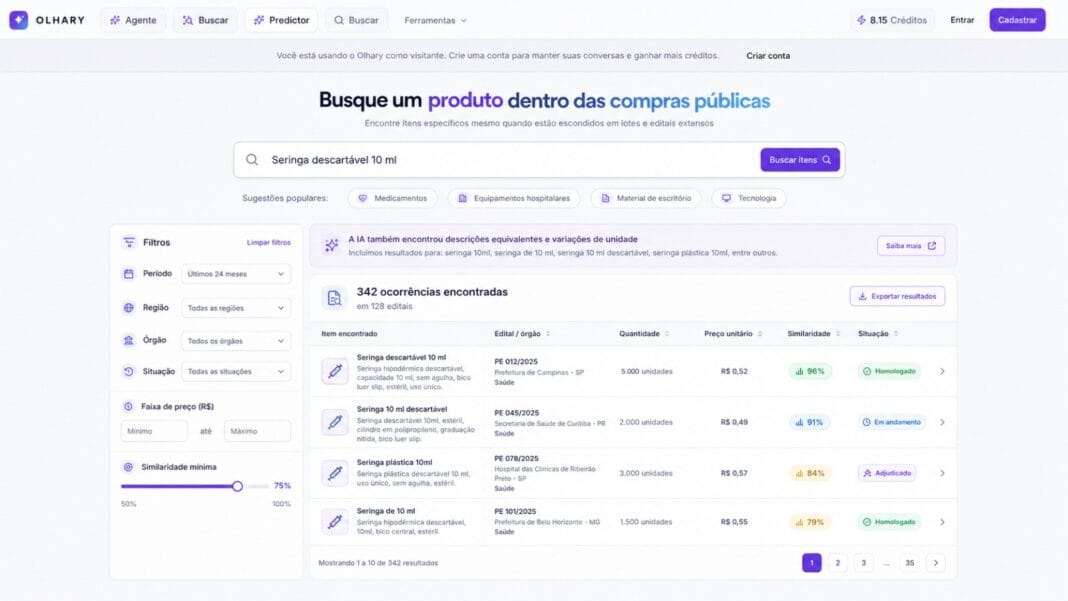Select the Equipamentos hospitalares suggestion
Screen dimensions: 1068x601
(514, 198)
